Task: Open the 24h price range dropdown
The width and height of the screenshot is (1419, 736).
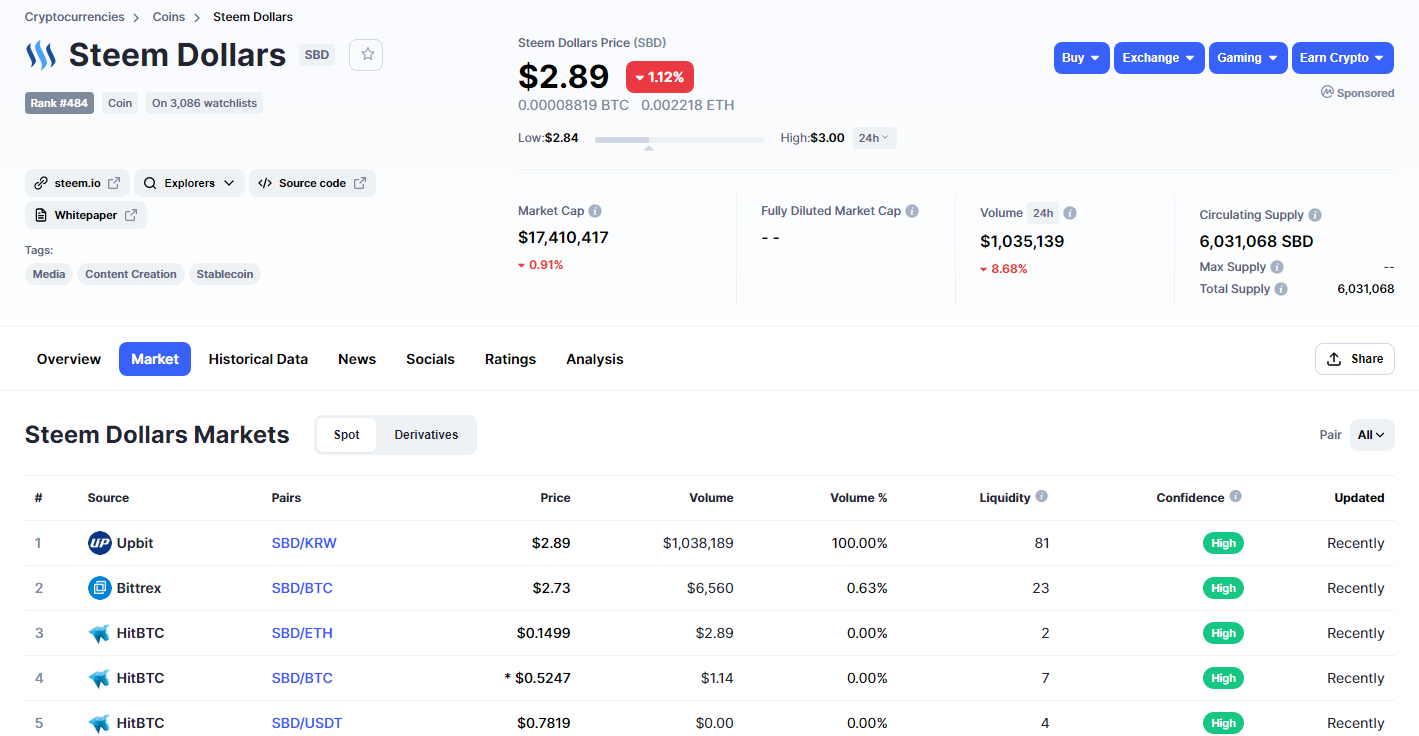Action: coord(874,138)
